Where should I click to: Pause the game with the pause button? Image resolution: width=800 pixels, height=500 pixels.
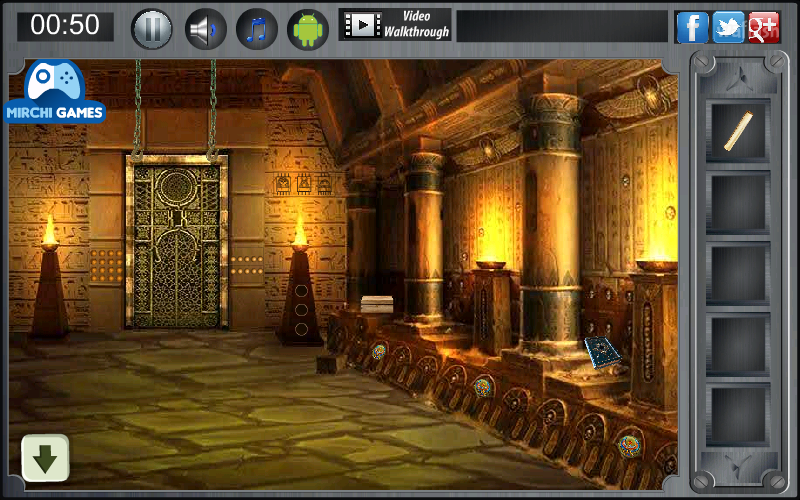pos(152,29)
